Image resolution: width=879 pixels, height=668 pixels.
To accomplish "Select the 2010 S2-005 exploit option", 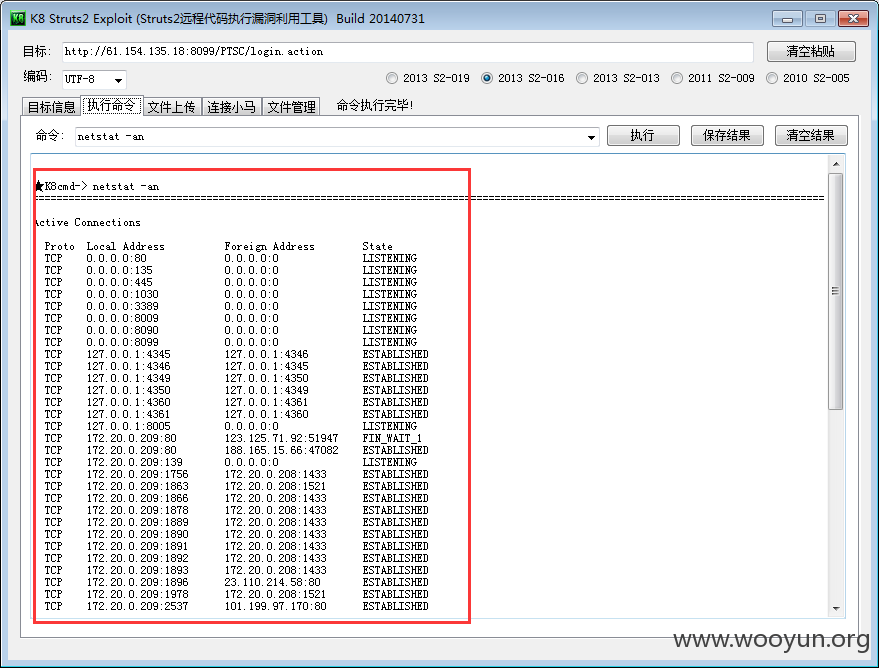I will tap(808, 78).
